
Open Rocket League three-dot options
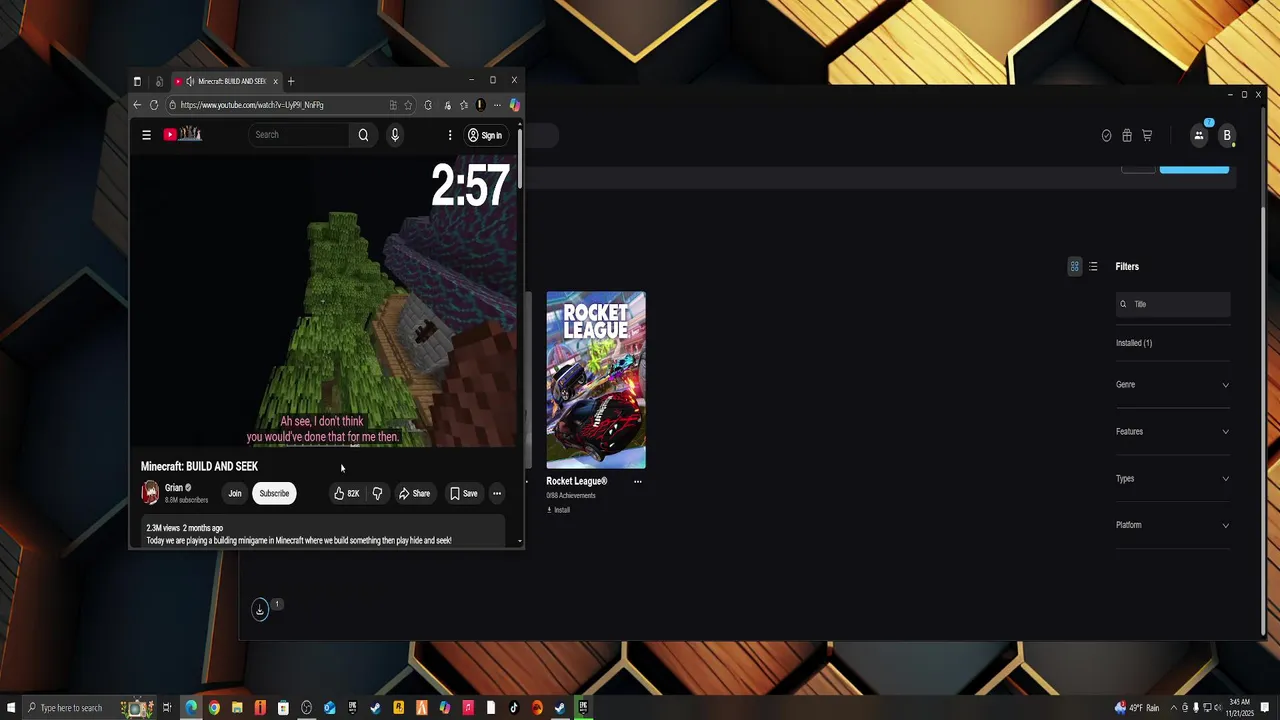(637, 481)
